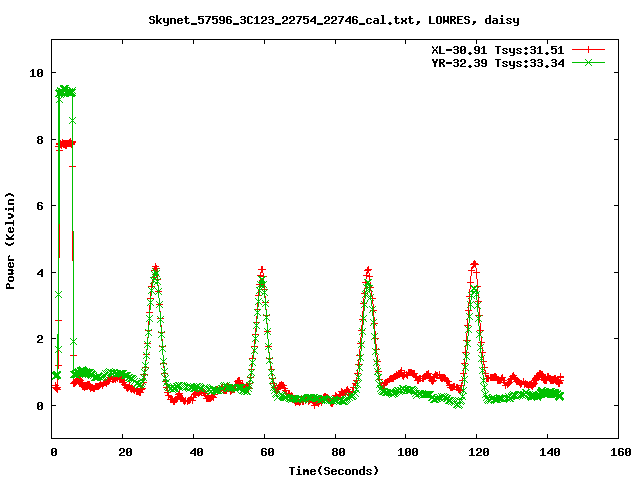Image resolution: width=640 pixels, height=480 pixels.
Task: Click the x-axis tick label 140
Action: [x=549, y=452]
